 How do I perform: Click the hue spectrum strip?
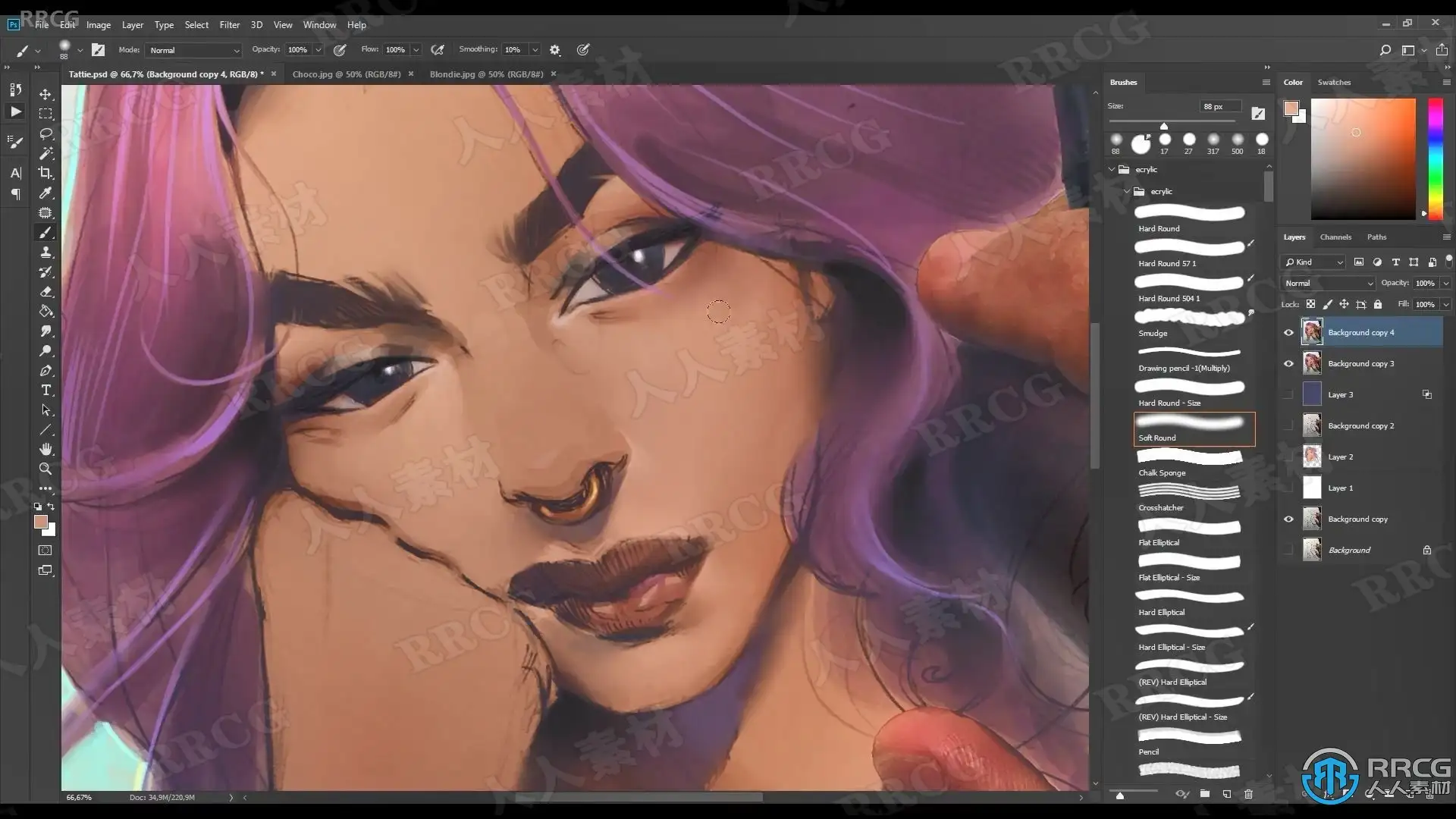[1436, 158]
